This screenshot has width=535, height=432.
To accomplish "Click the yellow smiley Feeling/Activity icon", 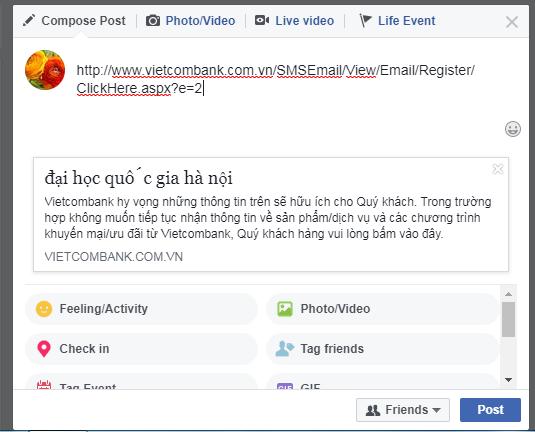I will click(44, 309).
